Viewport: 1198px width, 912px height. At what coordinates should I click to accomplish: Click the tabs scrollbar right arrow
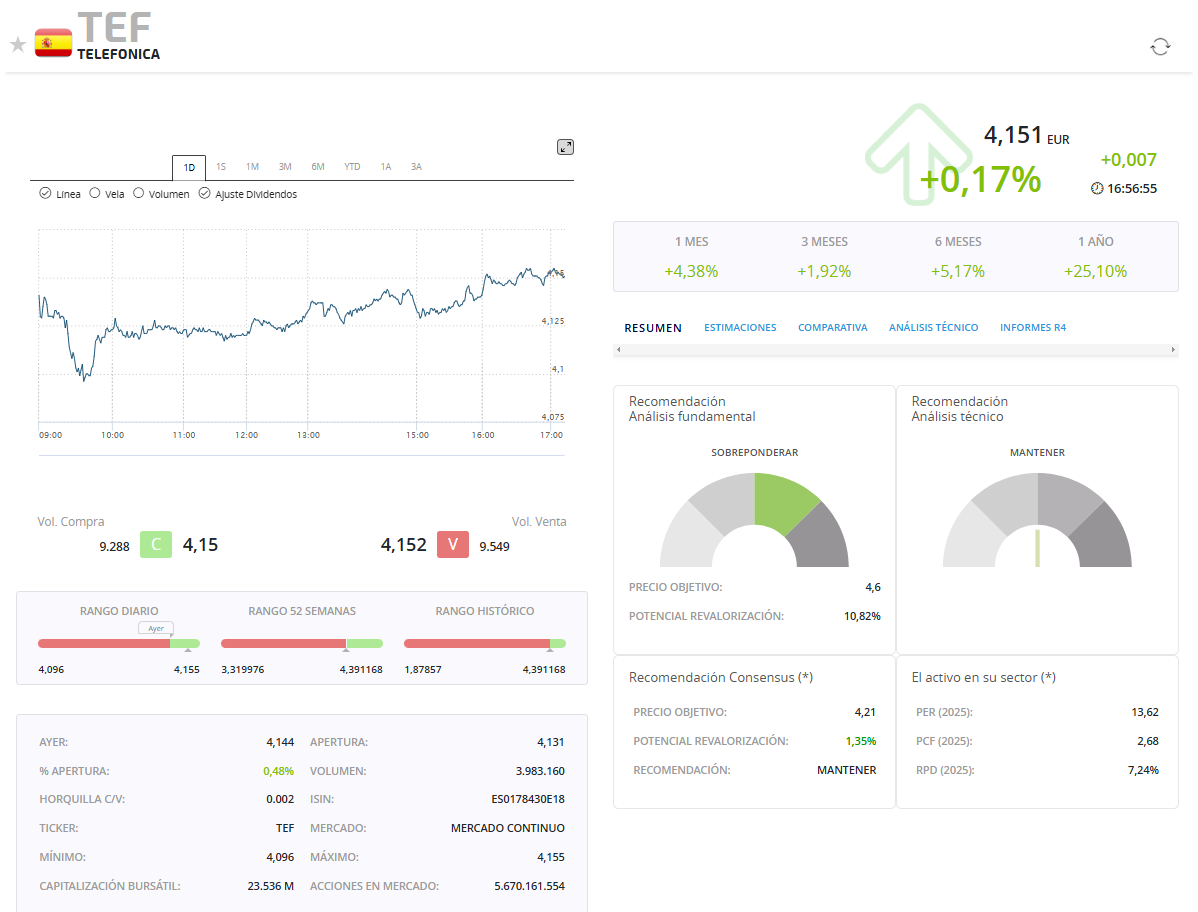pyautogui.click(x=1173, y=350)
